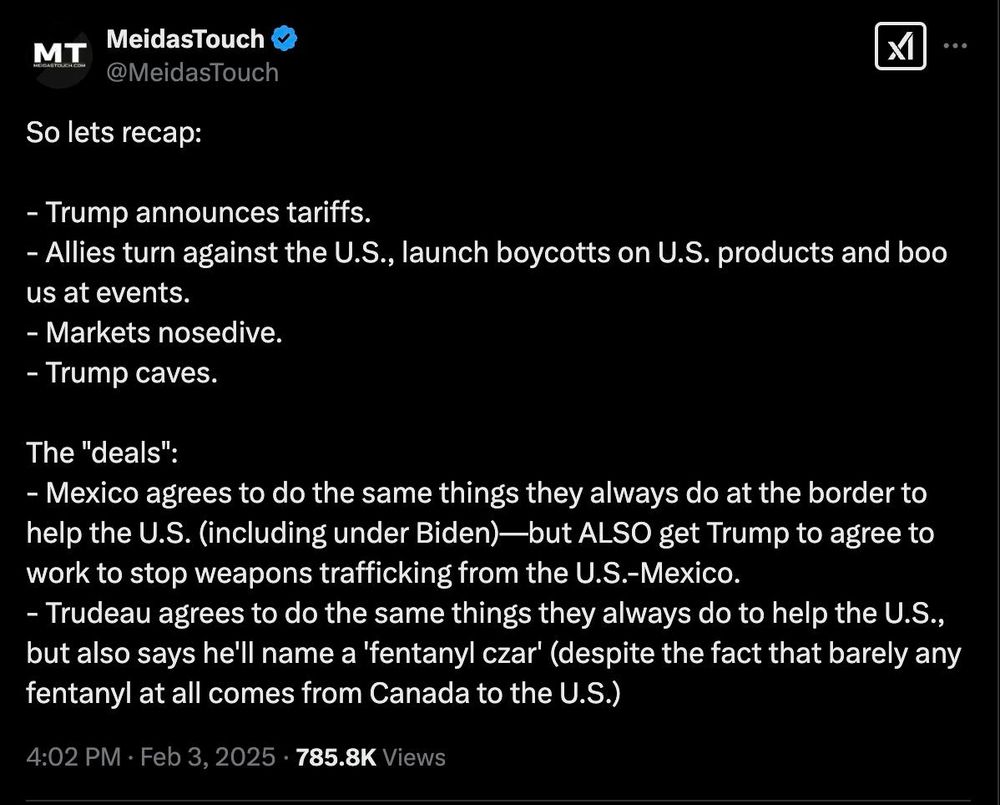
Task: Click the 'Trump announces tariffs' line
Action: point(198,213)
